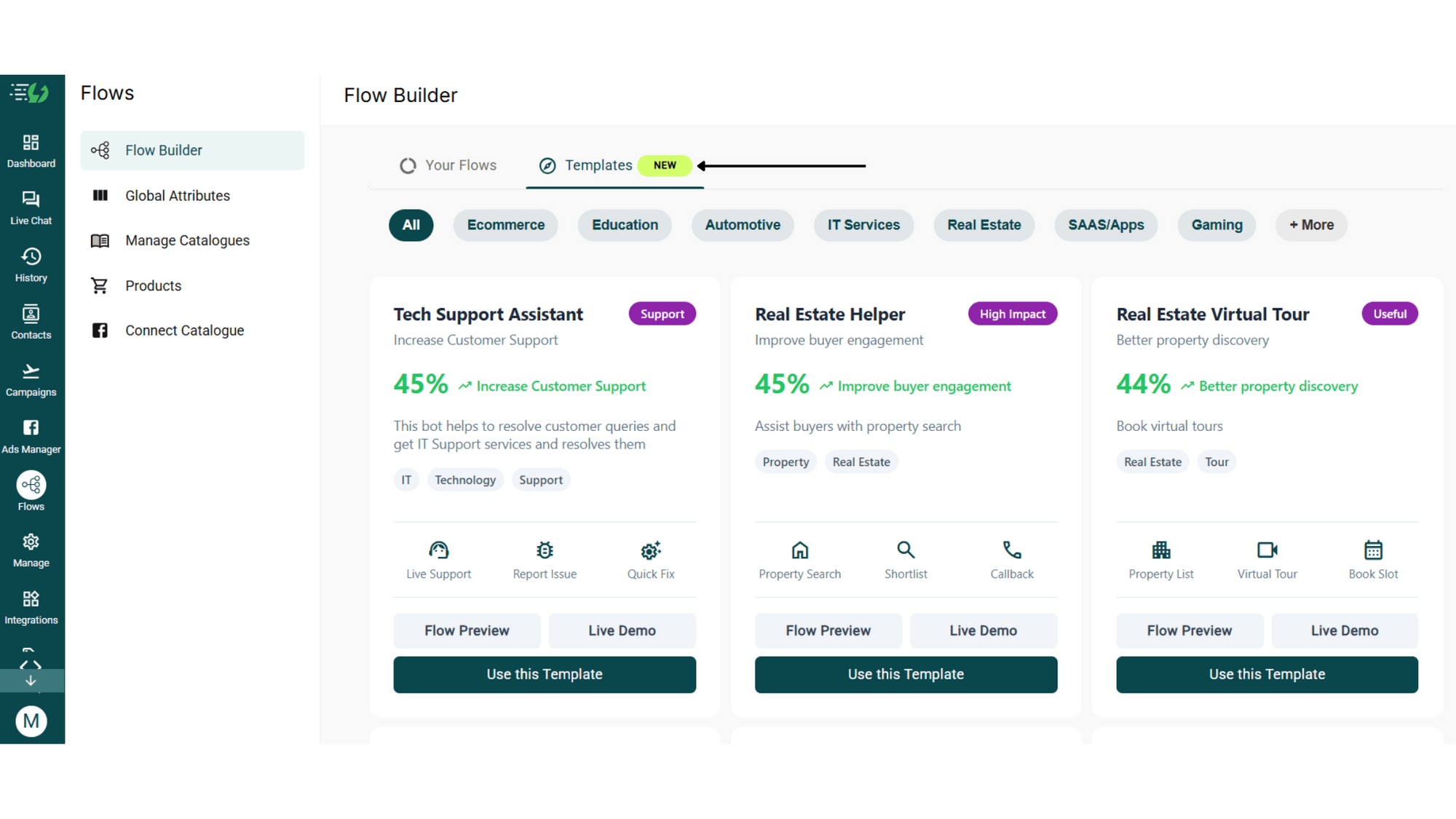The height and width of the screenshot is (819, 1456).
Task: Use the Tech Support Assistant template
Action: pos(545,675)
